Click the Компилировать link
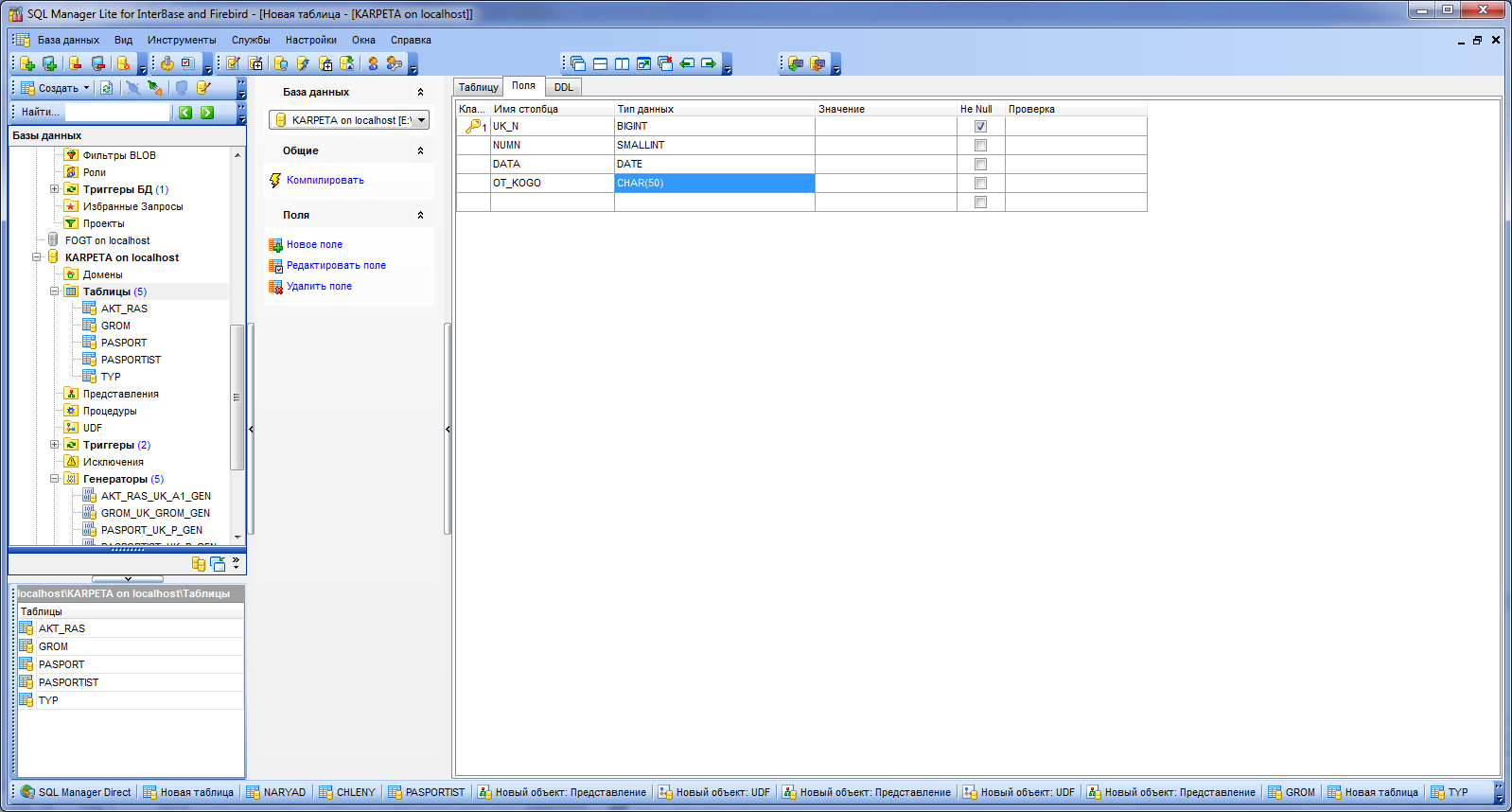Viewport: 1512px width, 812px height. (325, 180)
